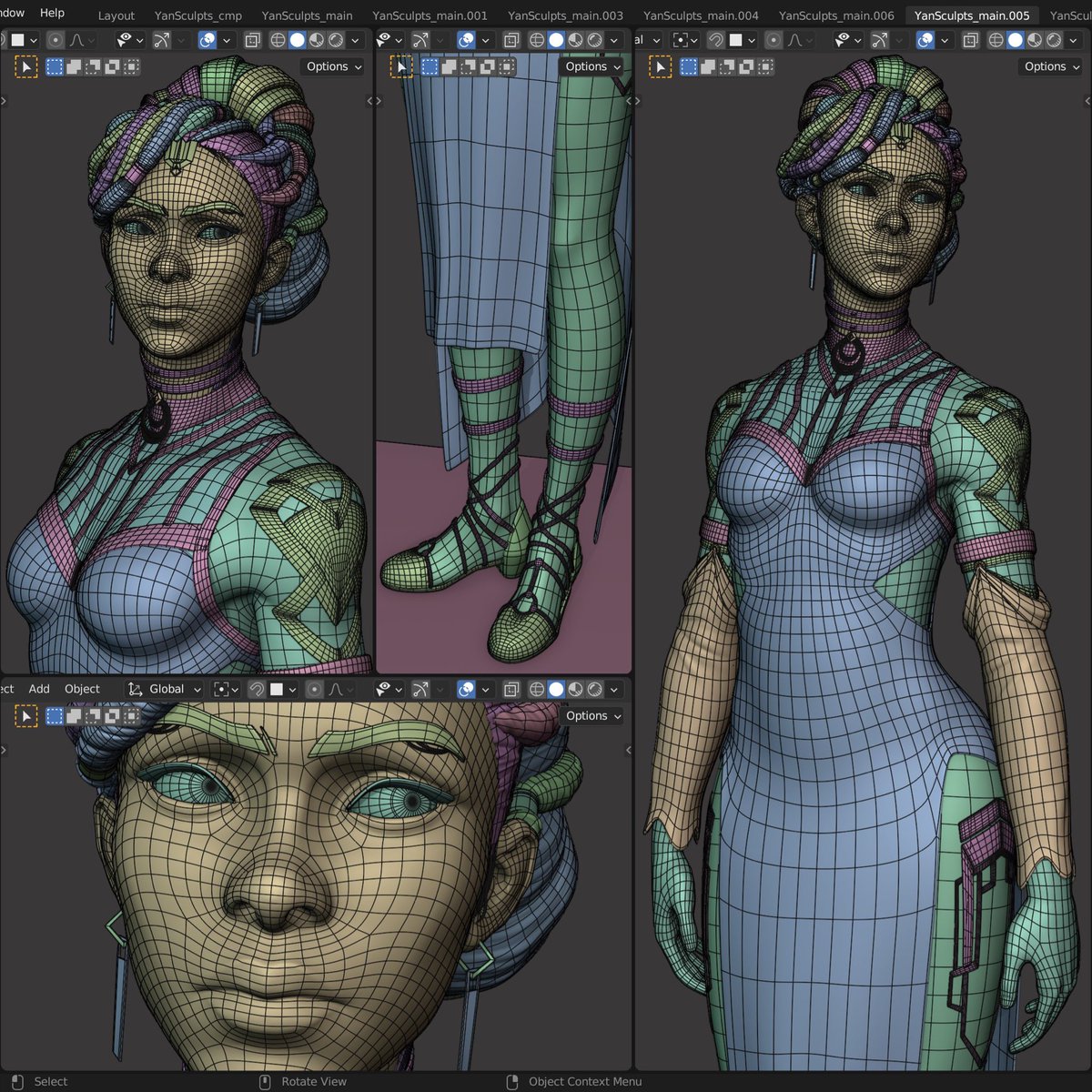Switch top-left viewport to Wireframe shading
The height and width of the screenshot is (1092, 1092).
pyautogui.click(x=278, y=40)
